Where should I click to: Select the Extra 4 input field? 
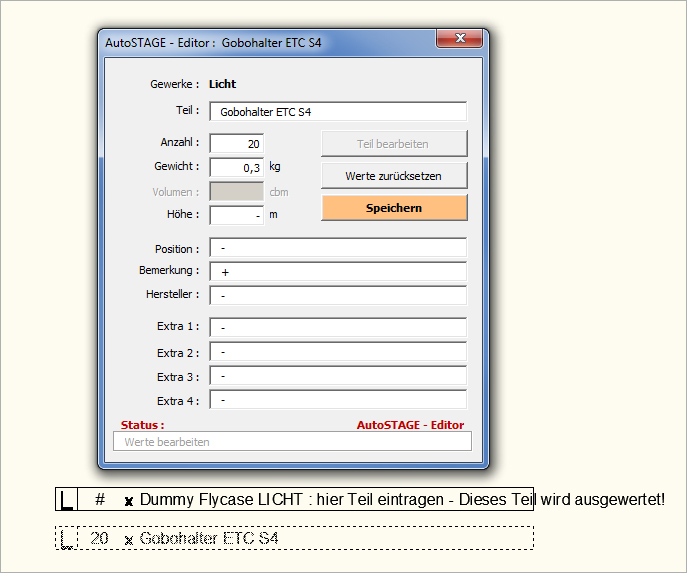click(337, 401)
